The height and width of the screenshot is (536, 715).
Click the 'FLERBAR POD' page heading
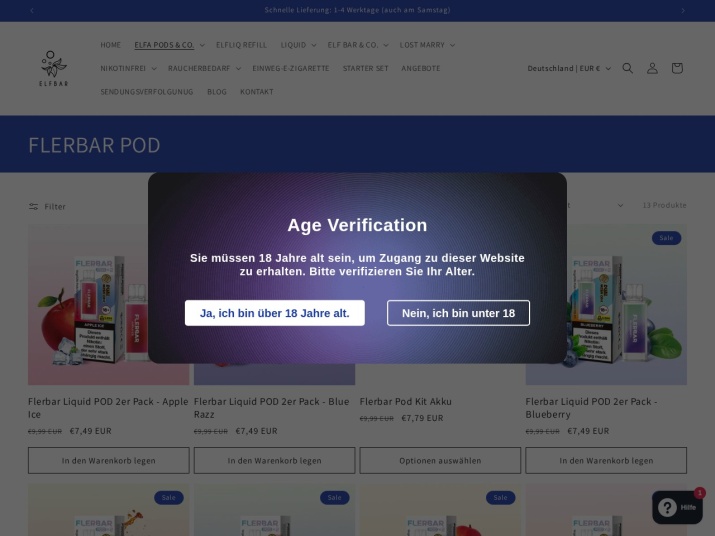click(x=94, y=145)
